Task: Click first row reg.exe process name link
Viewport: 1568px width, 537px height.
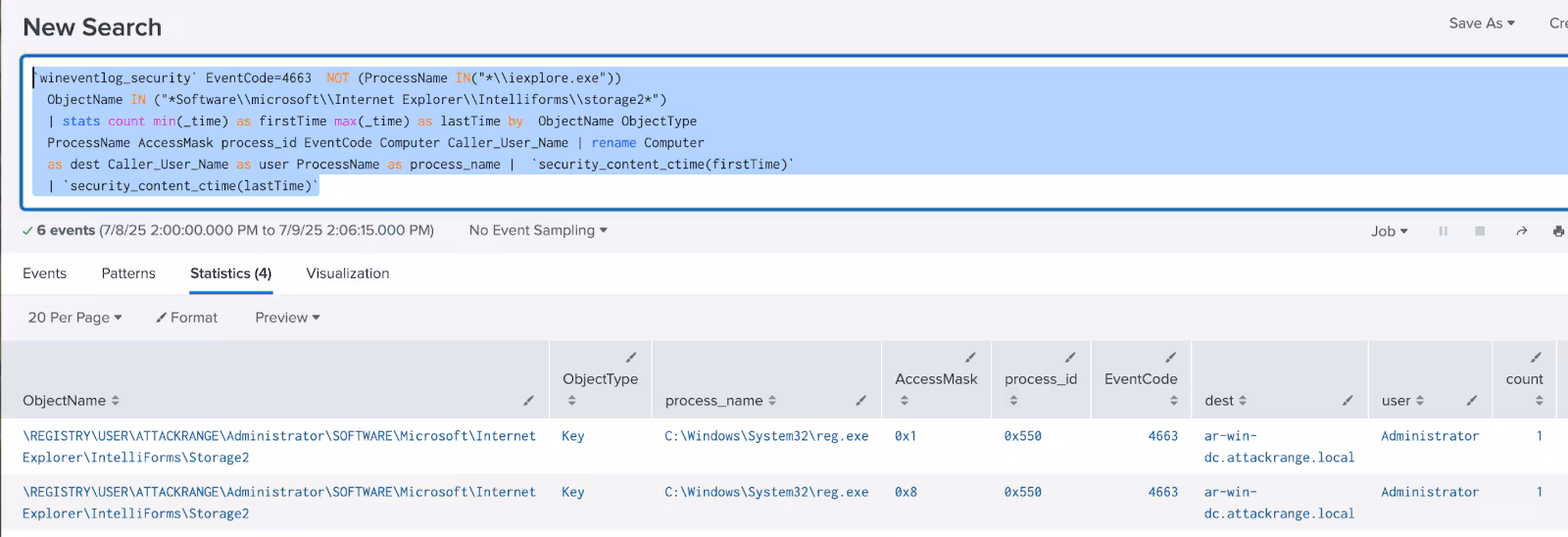Action: (765, 436)
